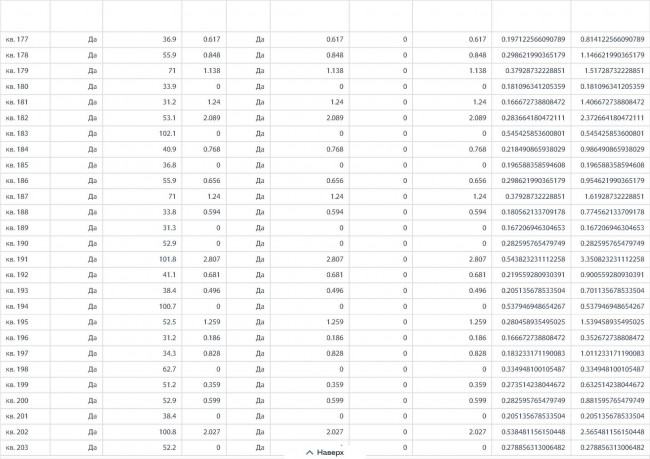Screen dimensions: 650x459
Task: Click the value 0.814122566090789 in row кв. 177
Action: pyautogui.click(x=612, y=39)
